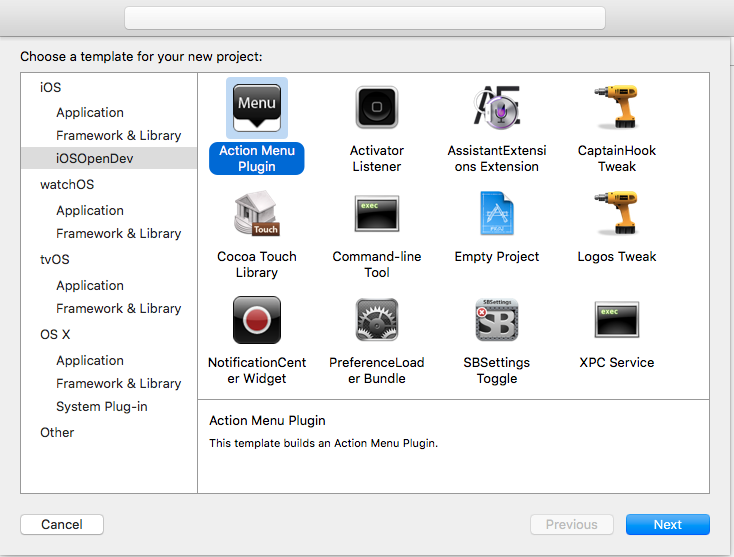Image resolution: width=734 pixels, height=557 pixels.
Task: Pick the CaptainHook Tweak drill icon
Action: (617, 107)
